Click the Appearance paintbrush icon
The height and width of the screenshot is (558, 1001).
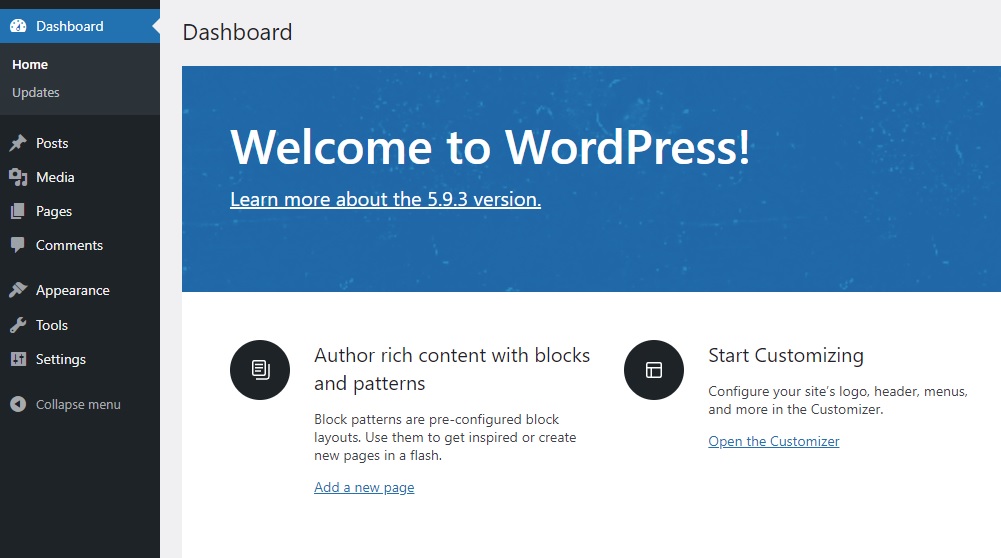19,290
